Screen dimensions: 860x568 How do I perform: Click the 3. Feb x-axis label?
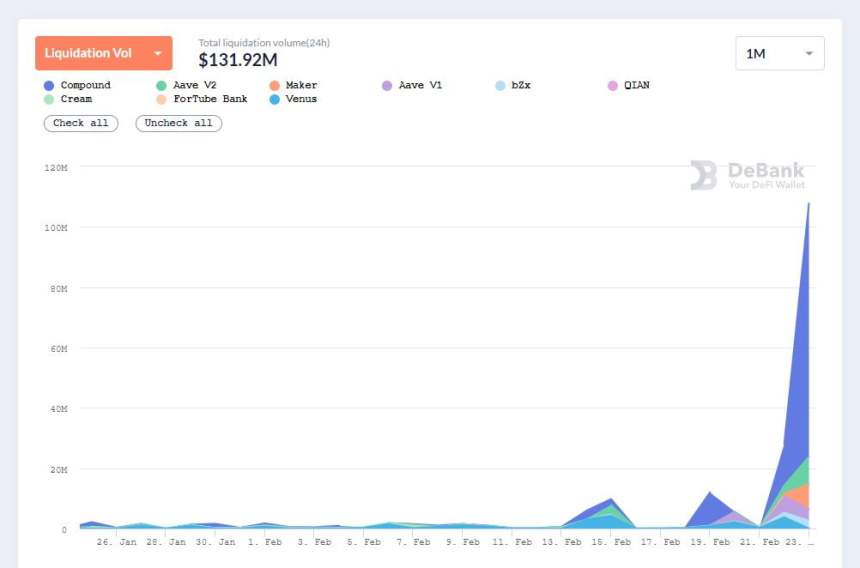[314, 542]
